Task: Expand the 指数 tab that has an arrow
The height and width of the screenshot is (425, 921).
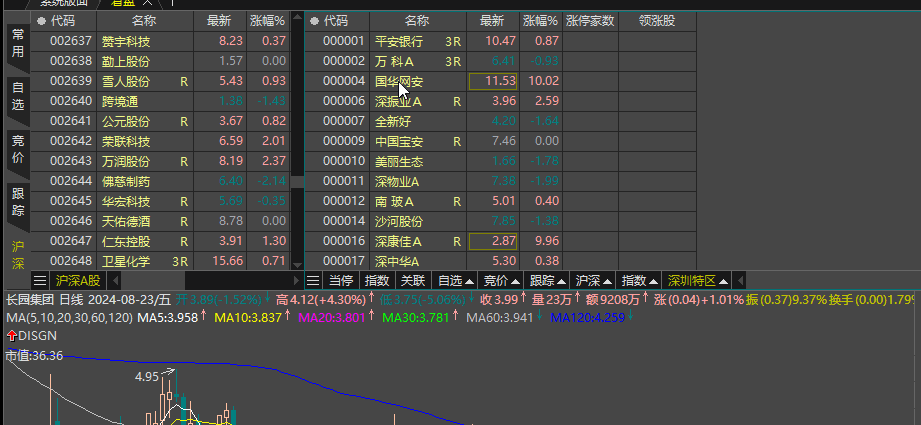Action: click(x=653, y=281)
